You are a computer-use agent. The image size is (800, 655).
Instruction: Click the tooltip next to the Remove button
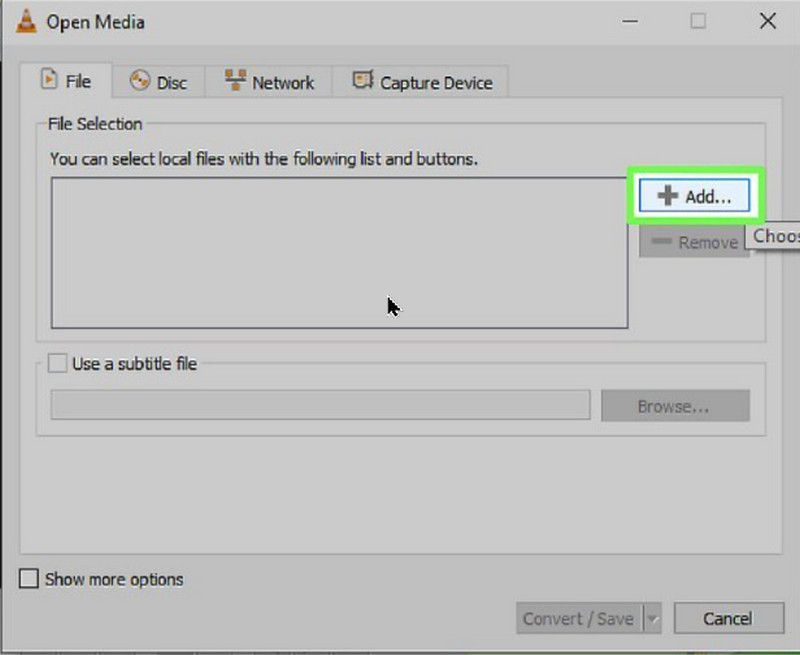pyautogui.click(x=776, y=237)
